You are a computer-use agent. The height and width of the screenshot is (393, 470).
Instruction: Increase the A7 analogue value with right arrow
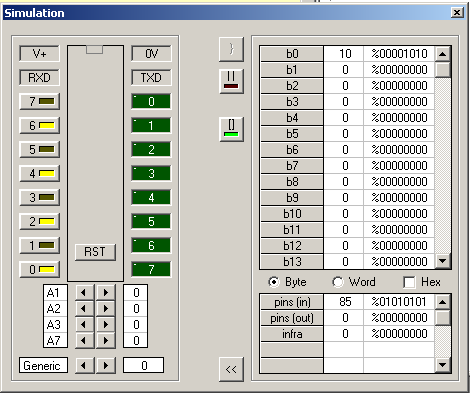pos(106,340)
